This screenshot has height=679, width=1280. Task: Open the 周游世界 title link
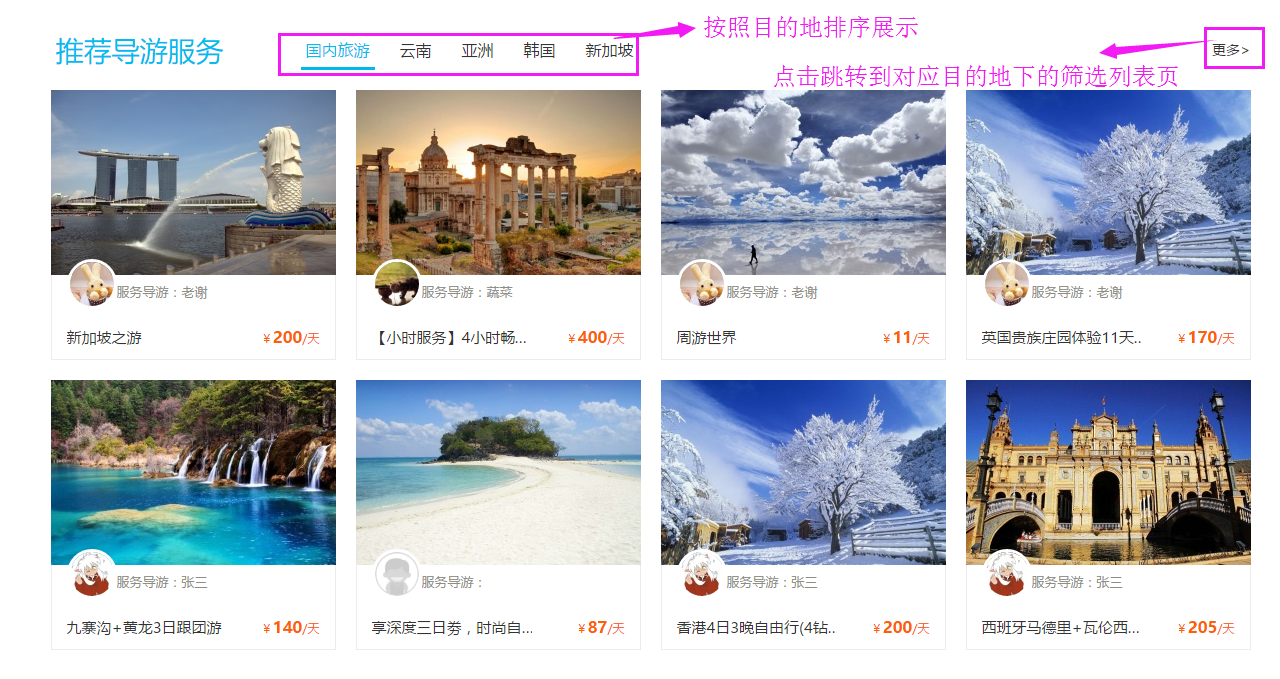click(x=706, y=338)
